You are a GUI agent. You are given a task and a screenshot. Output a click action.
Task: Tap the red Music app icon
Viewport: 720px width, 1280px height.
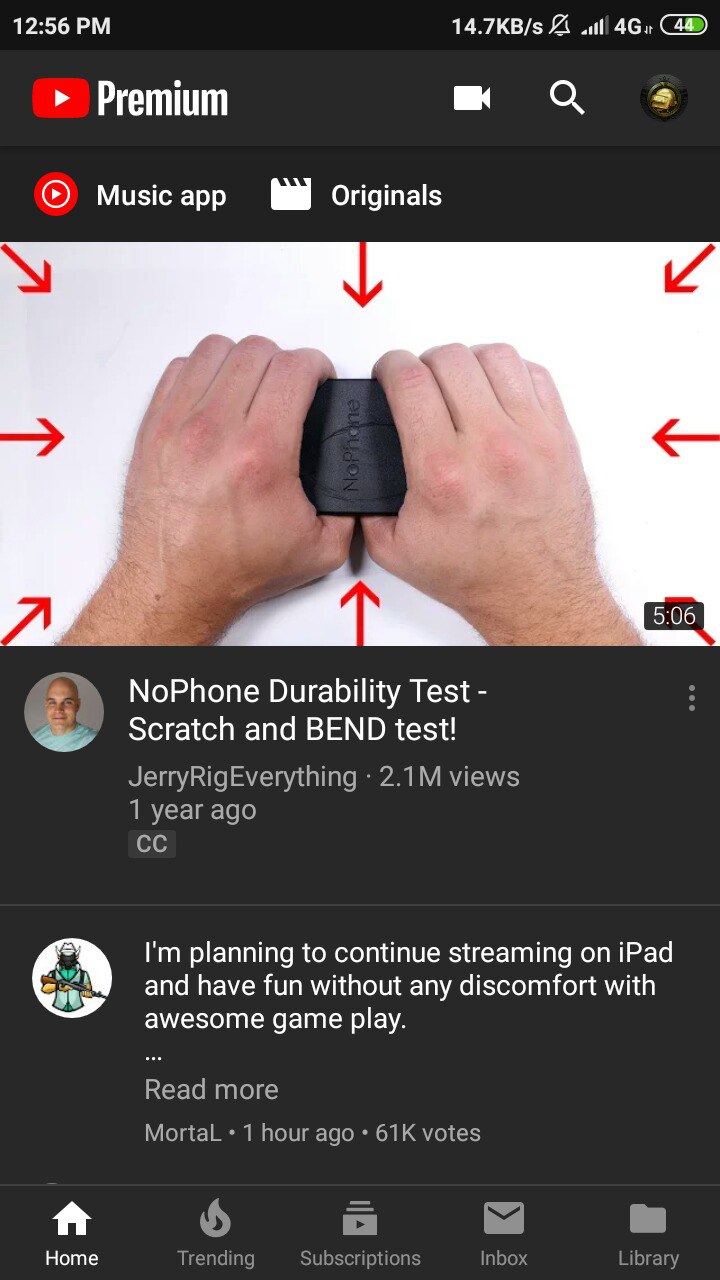[x=55, y=194]
